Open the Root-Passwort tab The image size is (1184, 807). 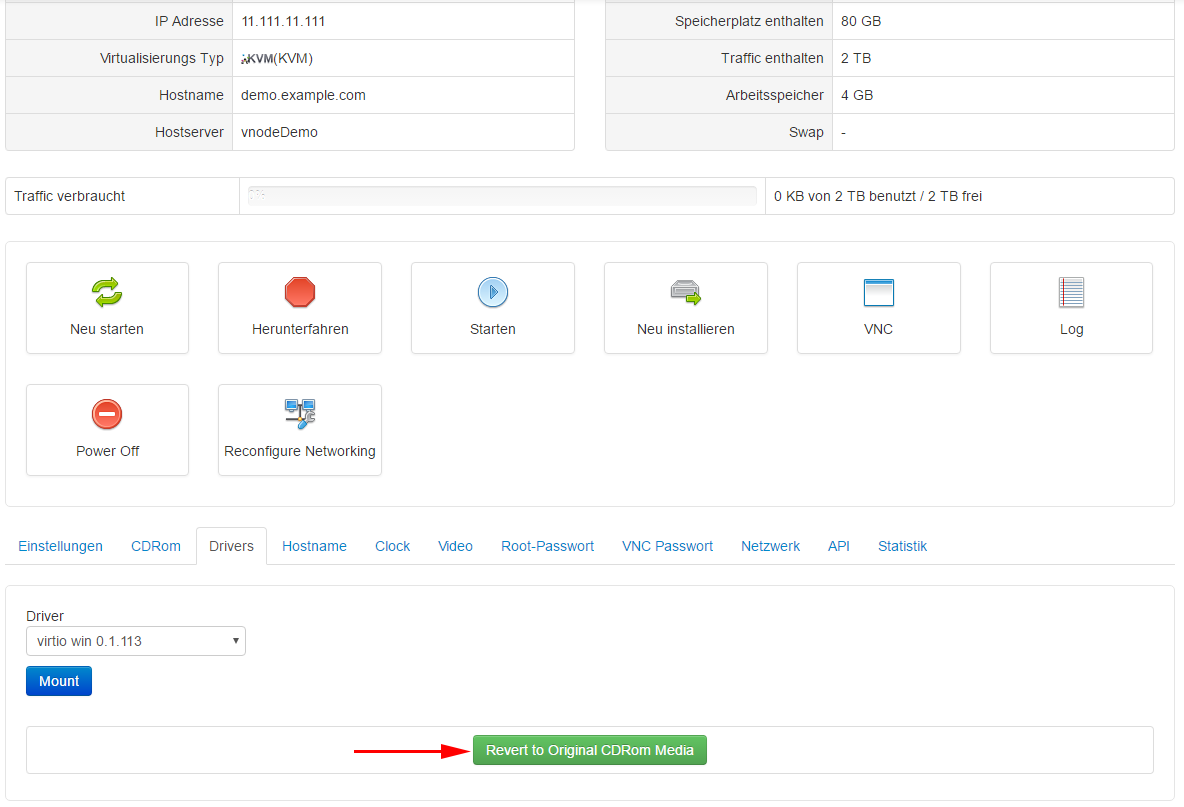point(547,546)
